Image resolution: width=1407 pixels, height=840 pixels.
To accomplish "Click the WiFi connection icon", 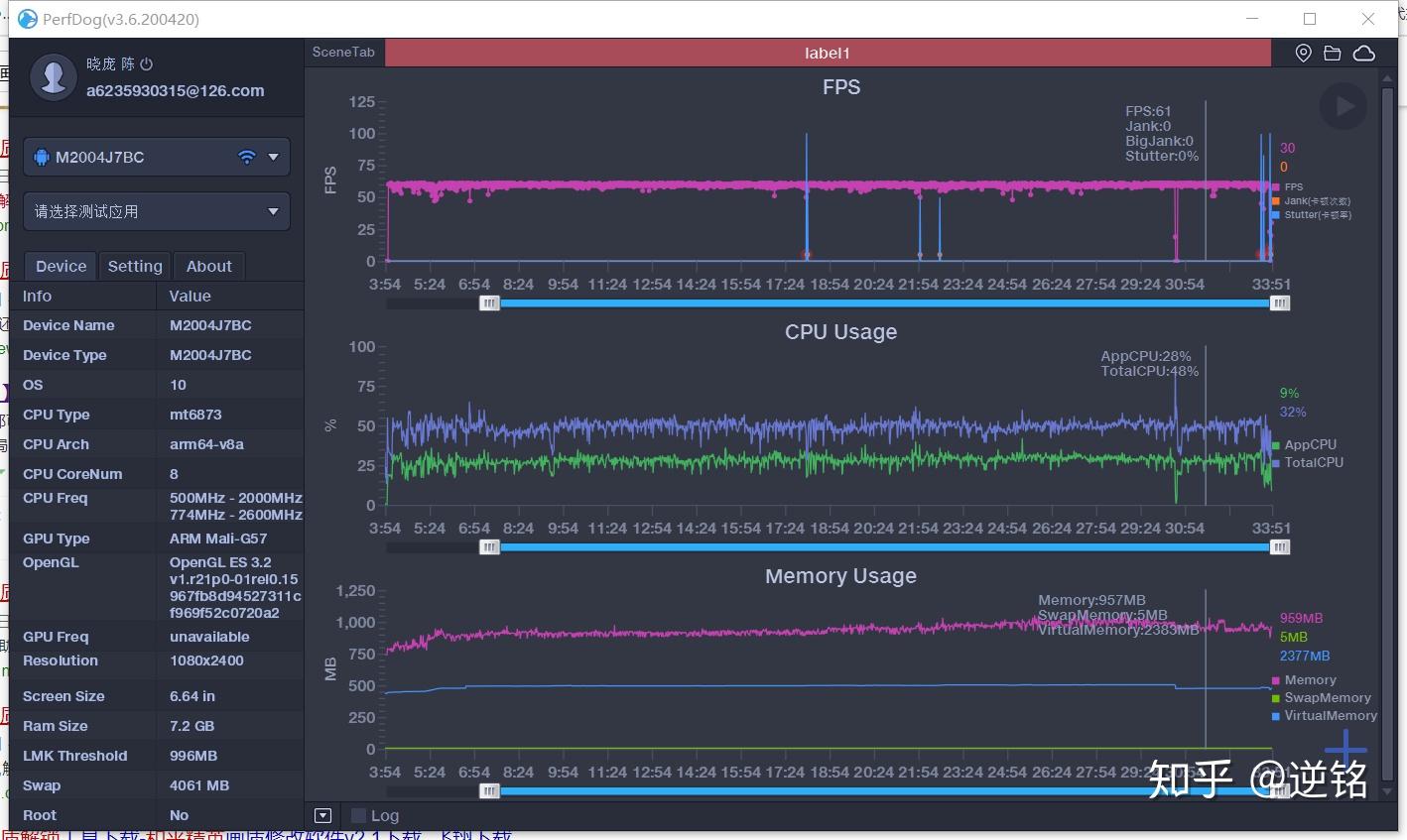I will (x=247, y=157).
